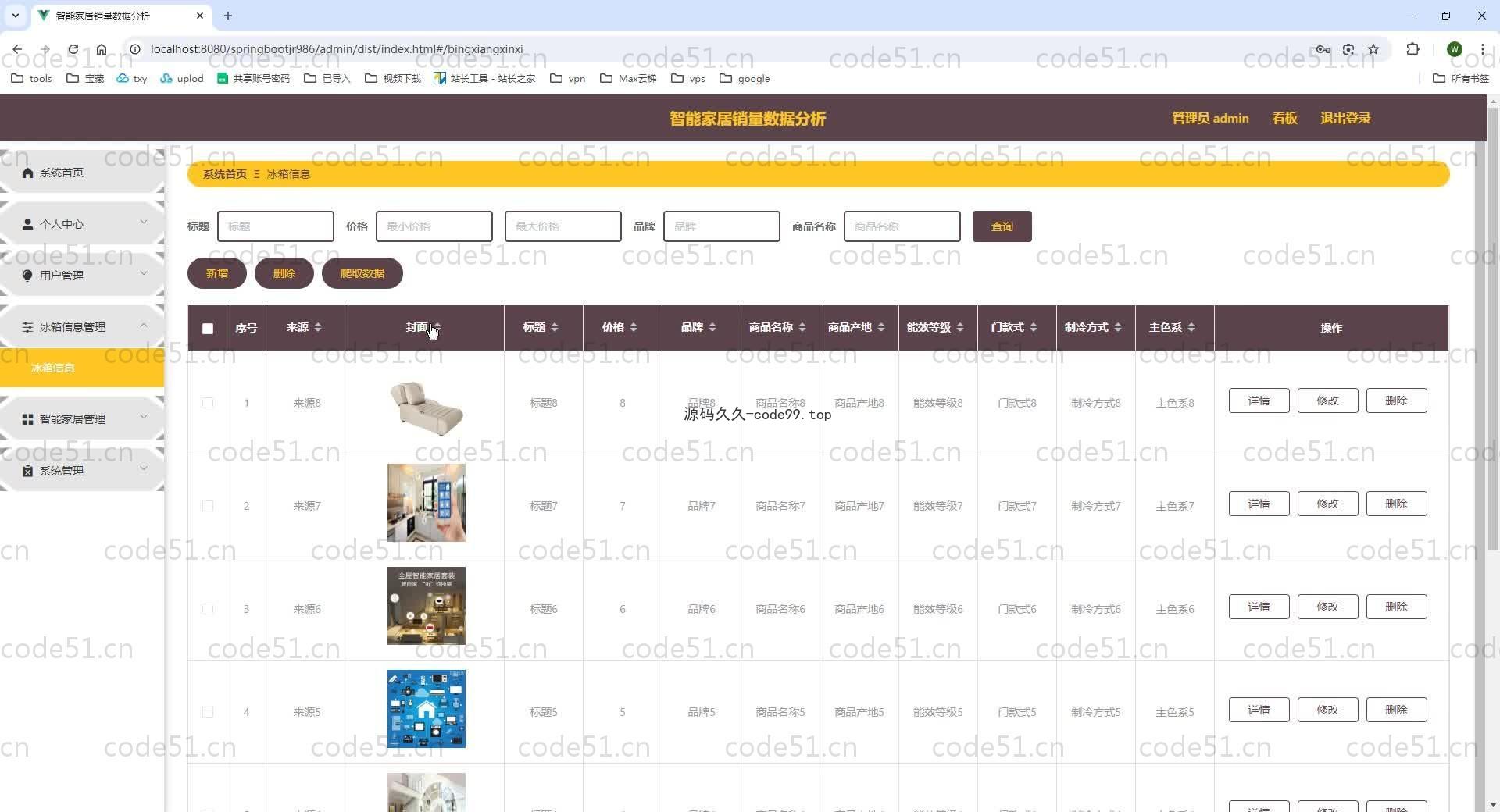Click 管理员 admin in the header
Image resolution: width=1500 pixels, height=812 pixels.
(1210, 118)
